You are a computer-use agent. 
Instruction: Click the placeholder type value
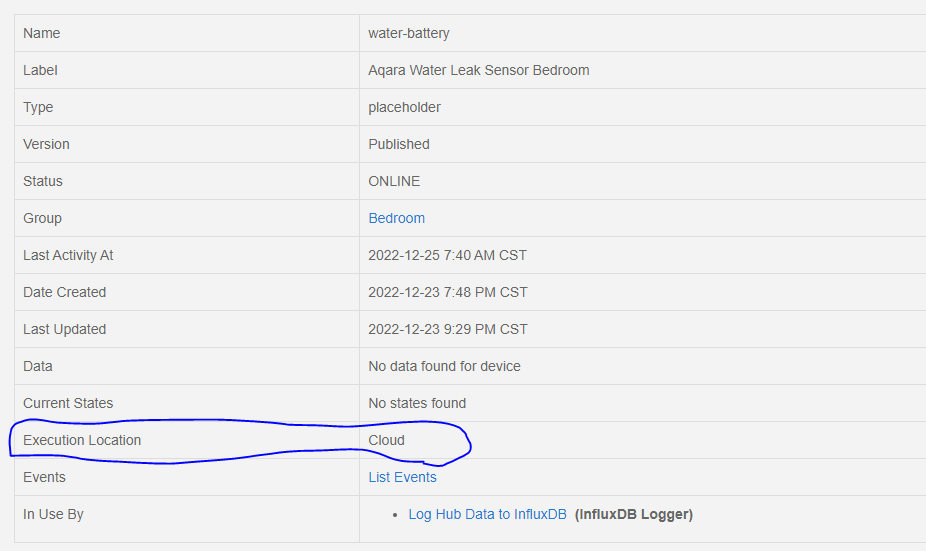[404, 107]
